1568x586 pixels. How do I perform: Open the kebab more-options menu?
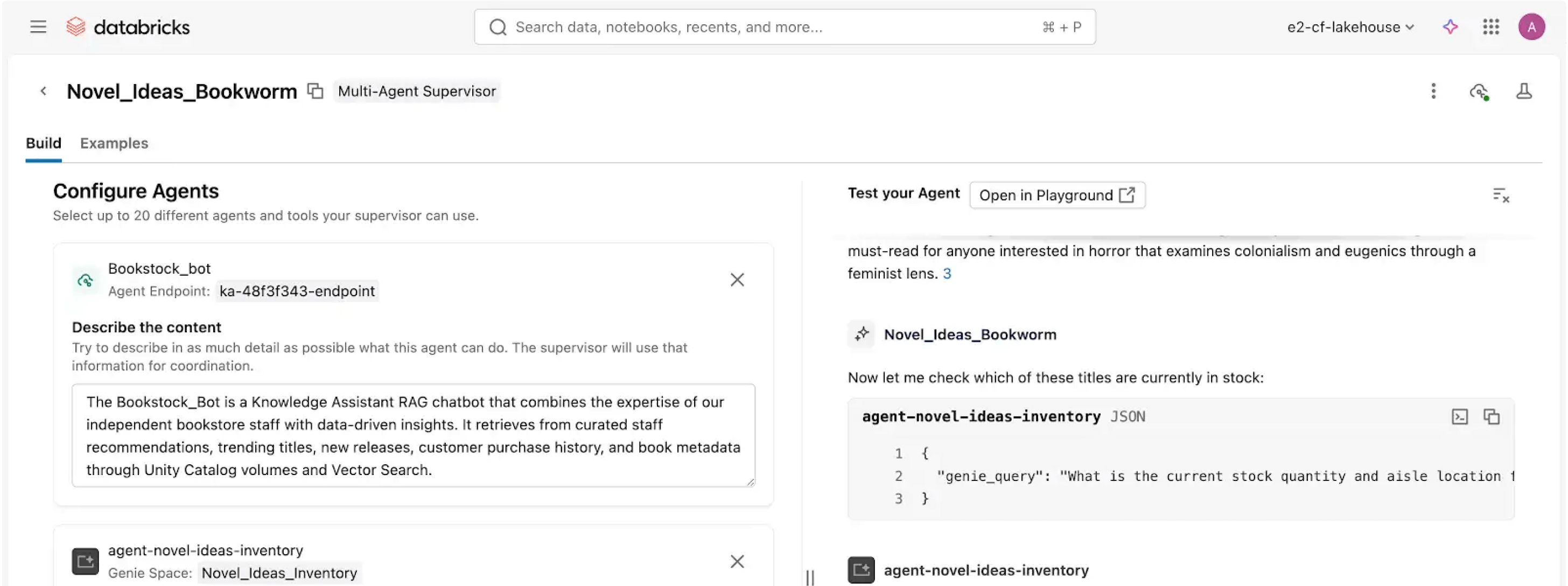tap(1433, 91)
